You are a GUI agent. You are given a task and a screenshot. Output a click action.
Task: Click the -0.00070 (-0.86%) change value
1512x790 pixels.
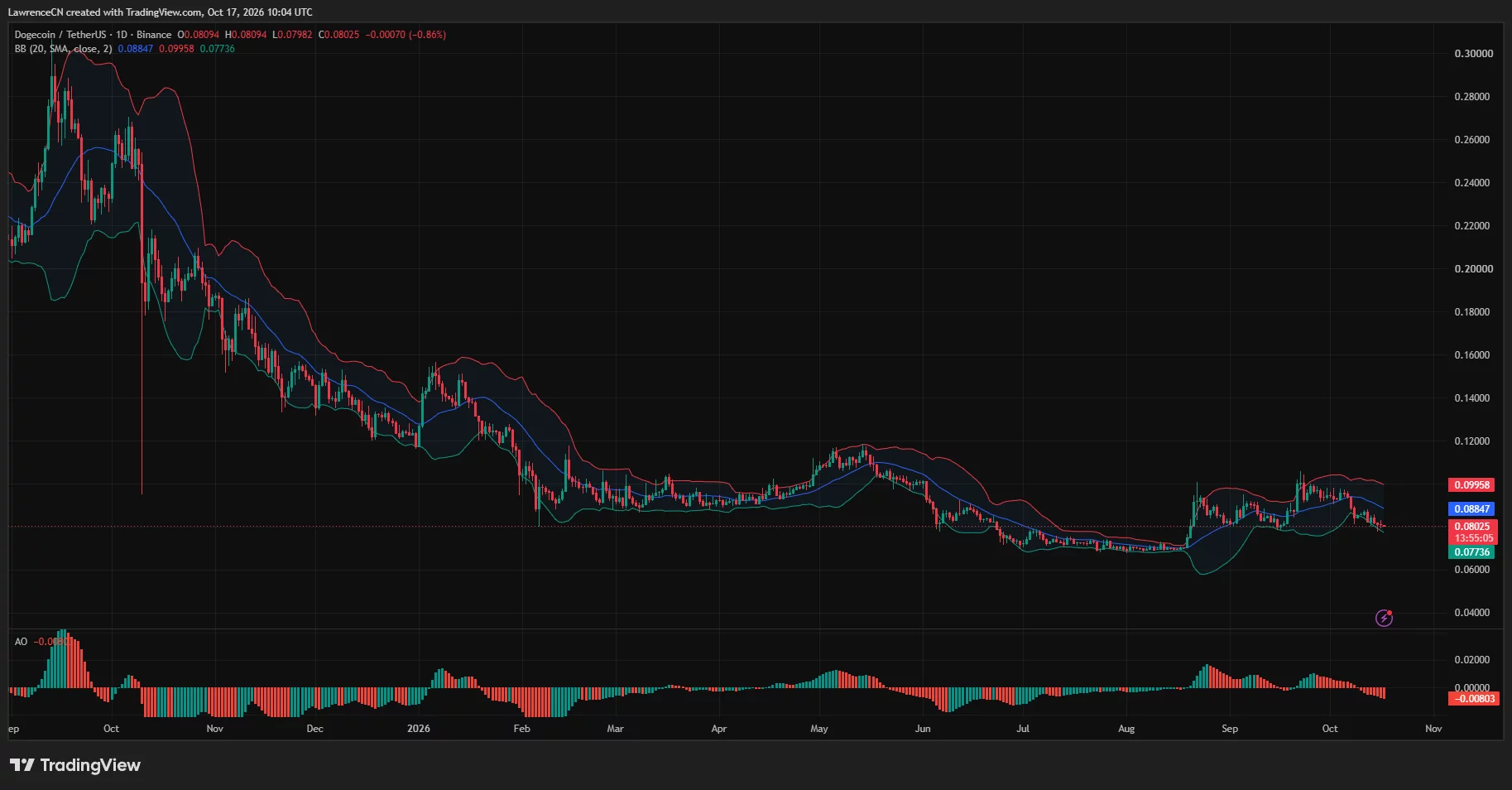coord(406,35)
